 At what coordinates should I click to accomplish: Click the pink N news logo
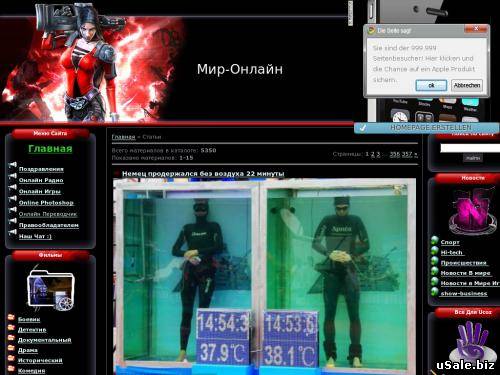click(x=473, y=211)
